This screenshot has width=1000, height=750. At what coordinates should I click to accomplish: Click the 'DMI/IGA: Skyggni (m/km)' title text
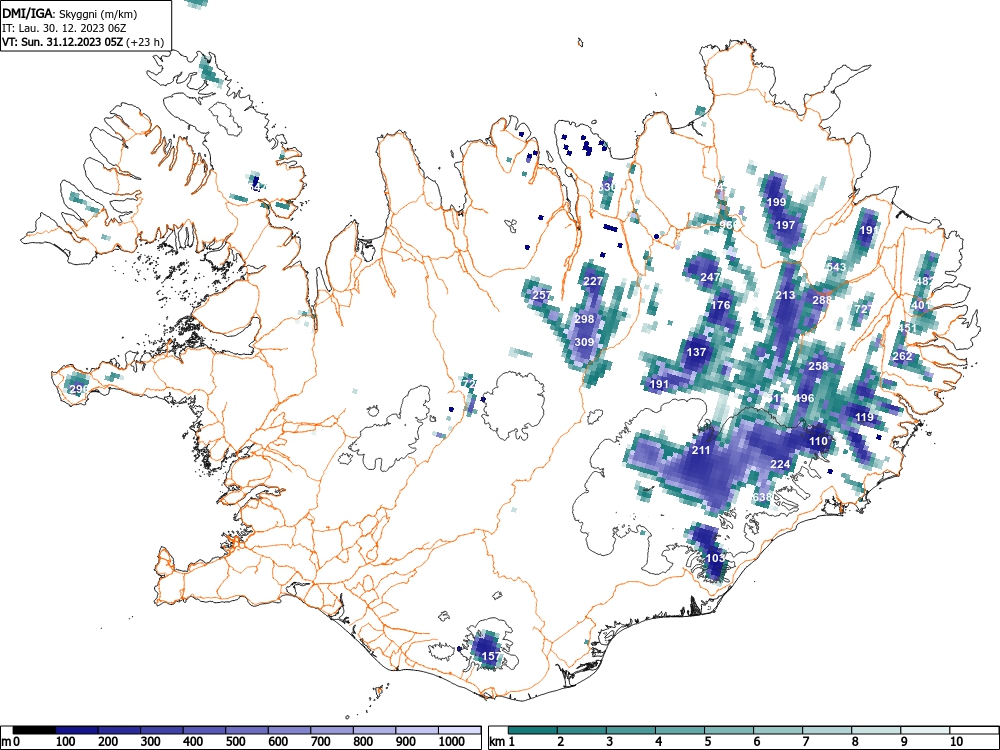pyautogui.click(x=70, y=13)
